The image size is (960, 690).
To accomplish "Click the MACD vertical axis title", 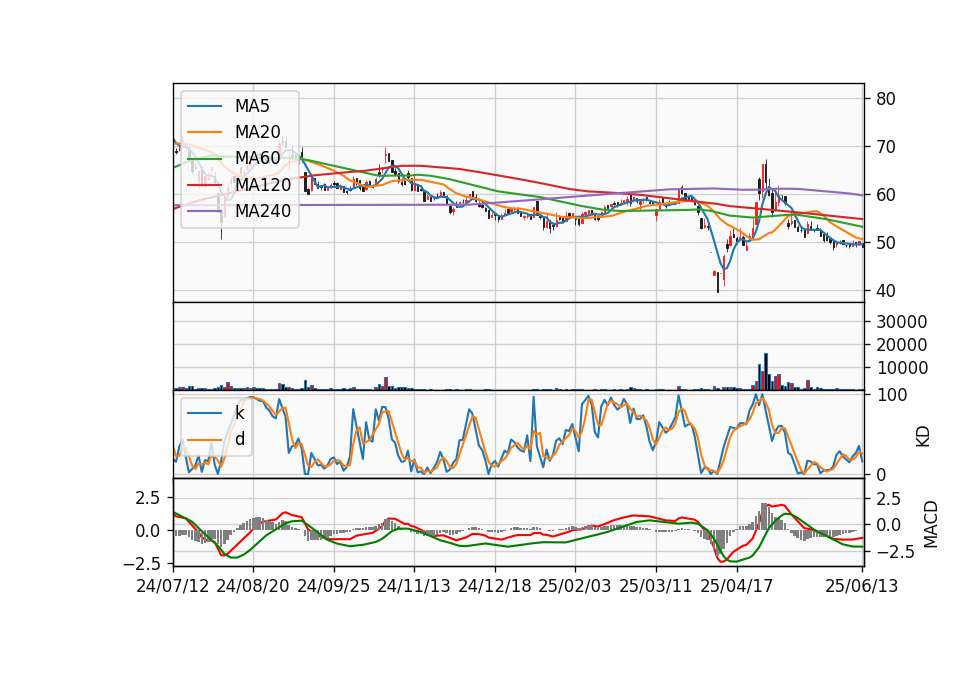I will [931, 524].
